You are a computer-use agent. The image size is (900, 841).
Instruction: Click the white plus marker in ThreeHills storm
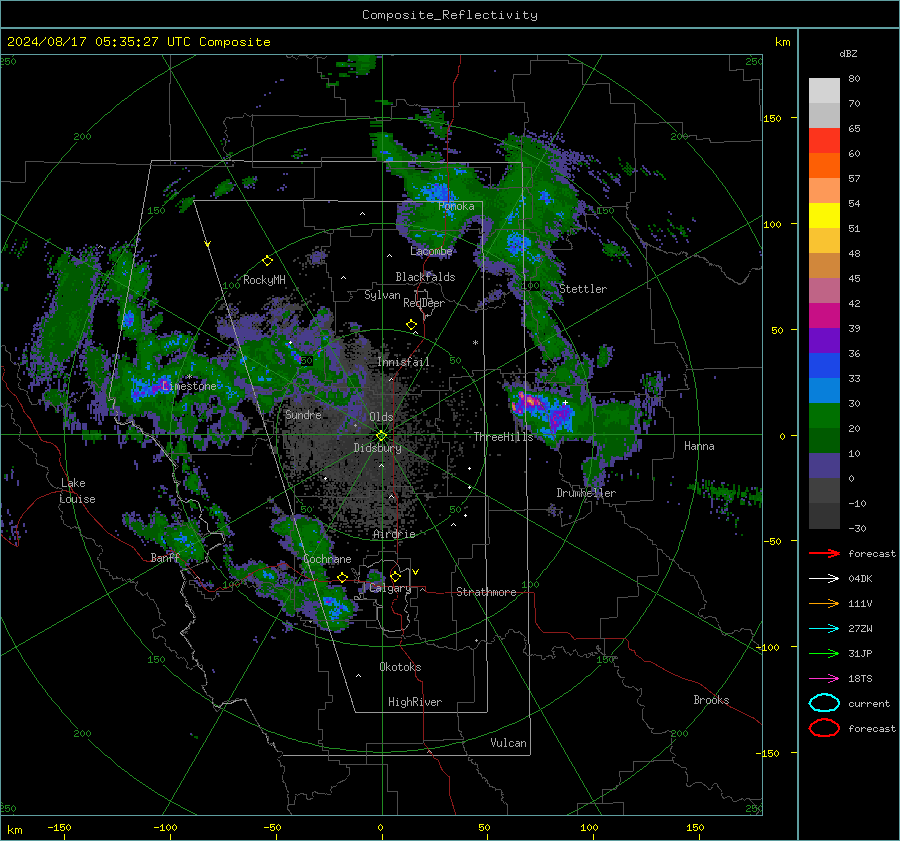click(565, 402)
